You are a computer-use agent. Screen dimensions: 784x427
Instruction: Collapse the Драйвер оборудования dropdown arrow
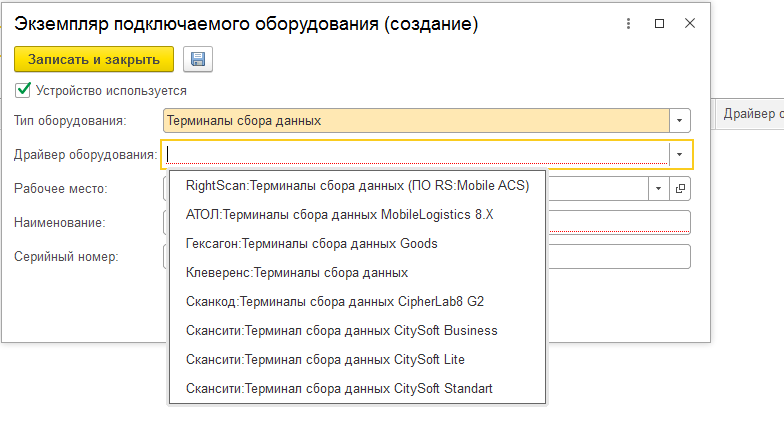(680, 154)
